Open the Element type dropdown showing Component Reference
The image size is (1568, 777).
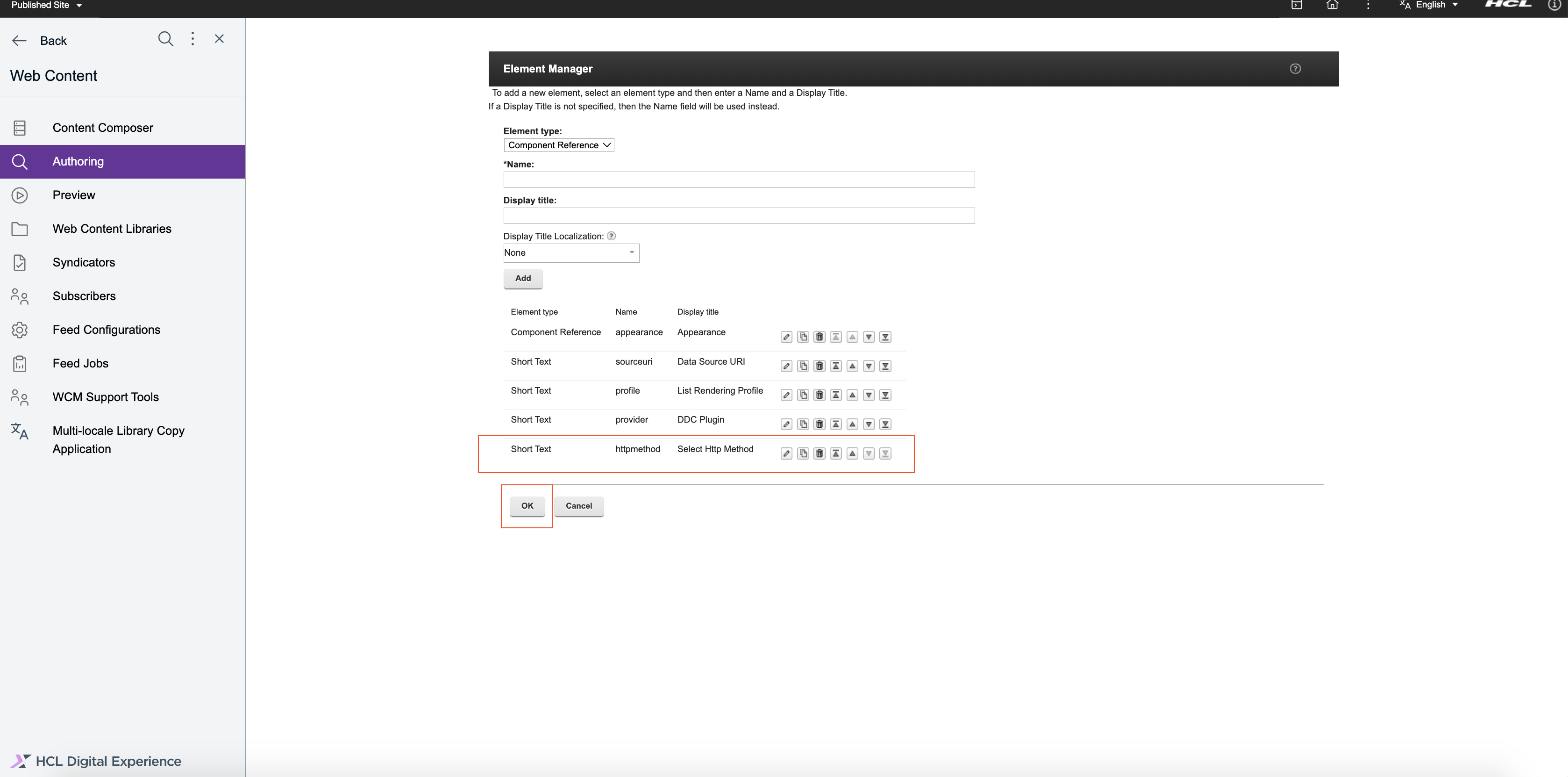[558, 145]
